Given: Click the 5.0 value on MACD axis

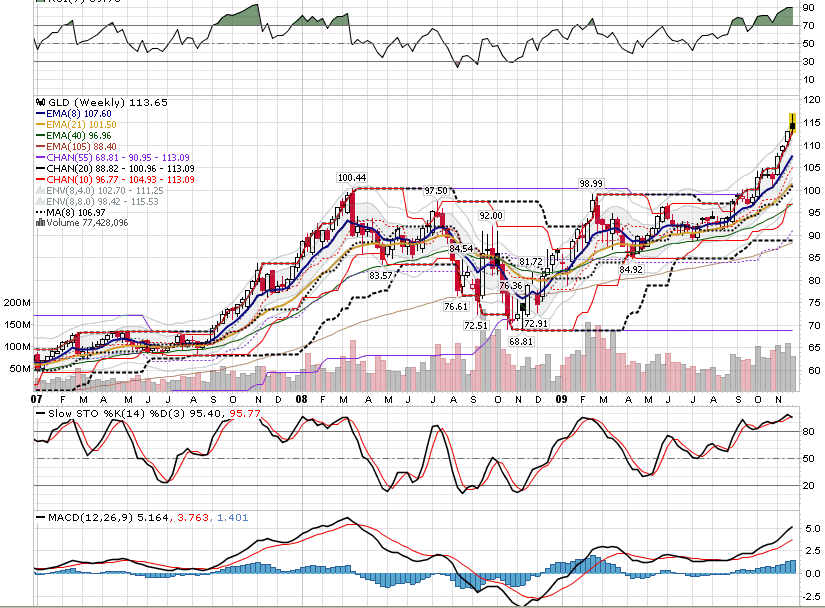Looking at the screenshot, I should pos(813,529).
